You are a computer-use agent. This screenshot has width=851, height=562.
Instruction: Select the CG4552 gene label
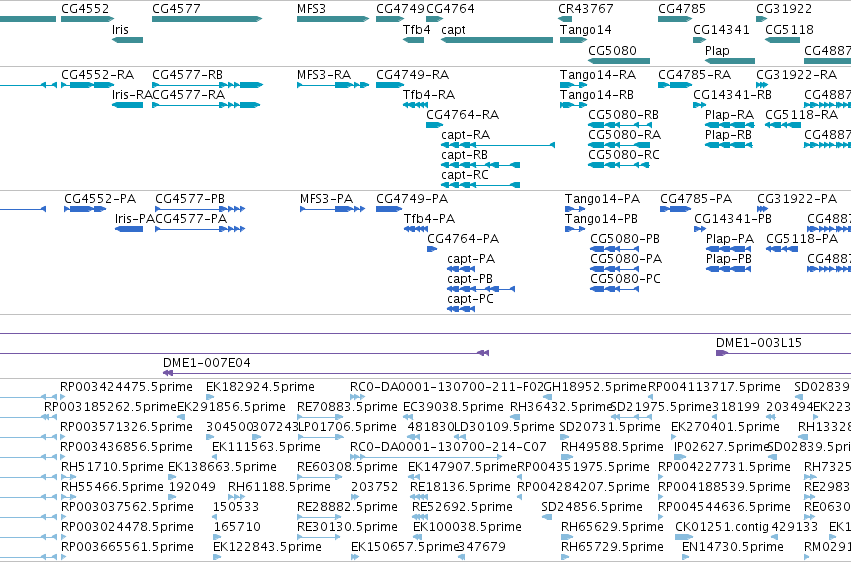pyautogui.click(x=85, y=9)
